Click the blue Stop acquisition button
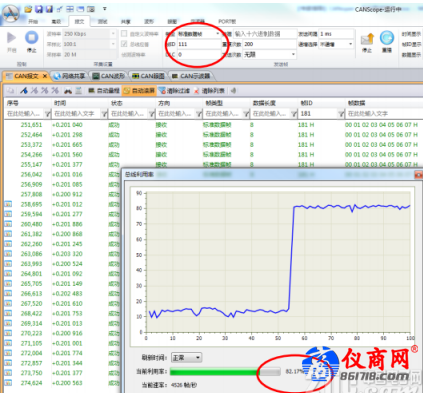This screenshot has height=393, width=423. (31, 38)
